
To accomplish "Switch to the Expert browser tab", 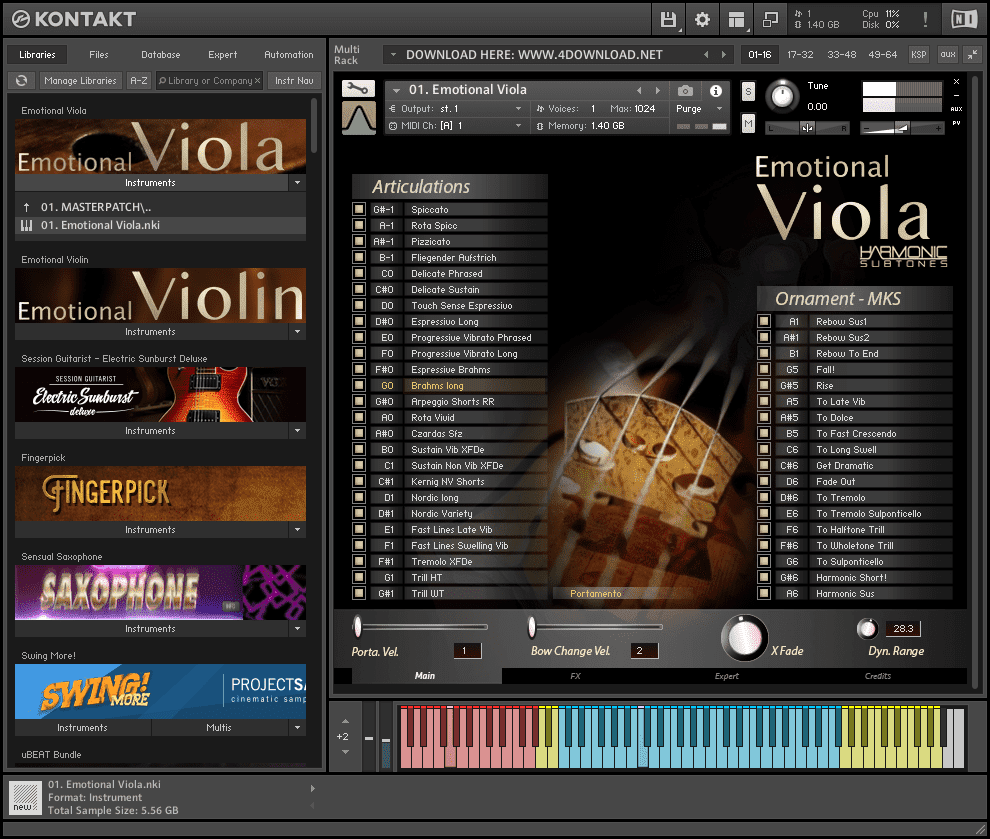I will click(222, 55).
